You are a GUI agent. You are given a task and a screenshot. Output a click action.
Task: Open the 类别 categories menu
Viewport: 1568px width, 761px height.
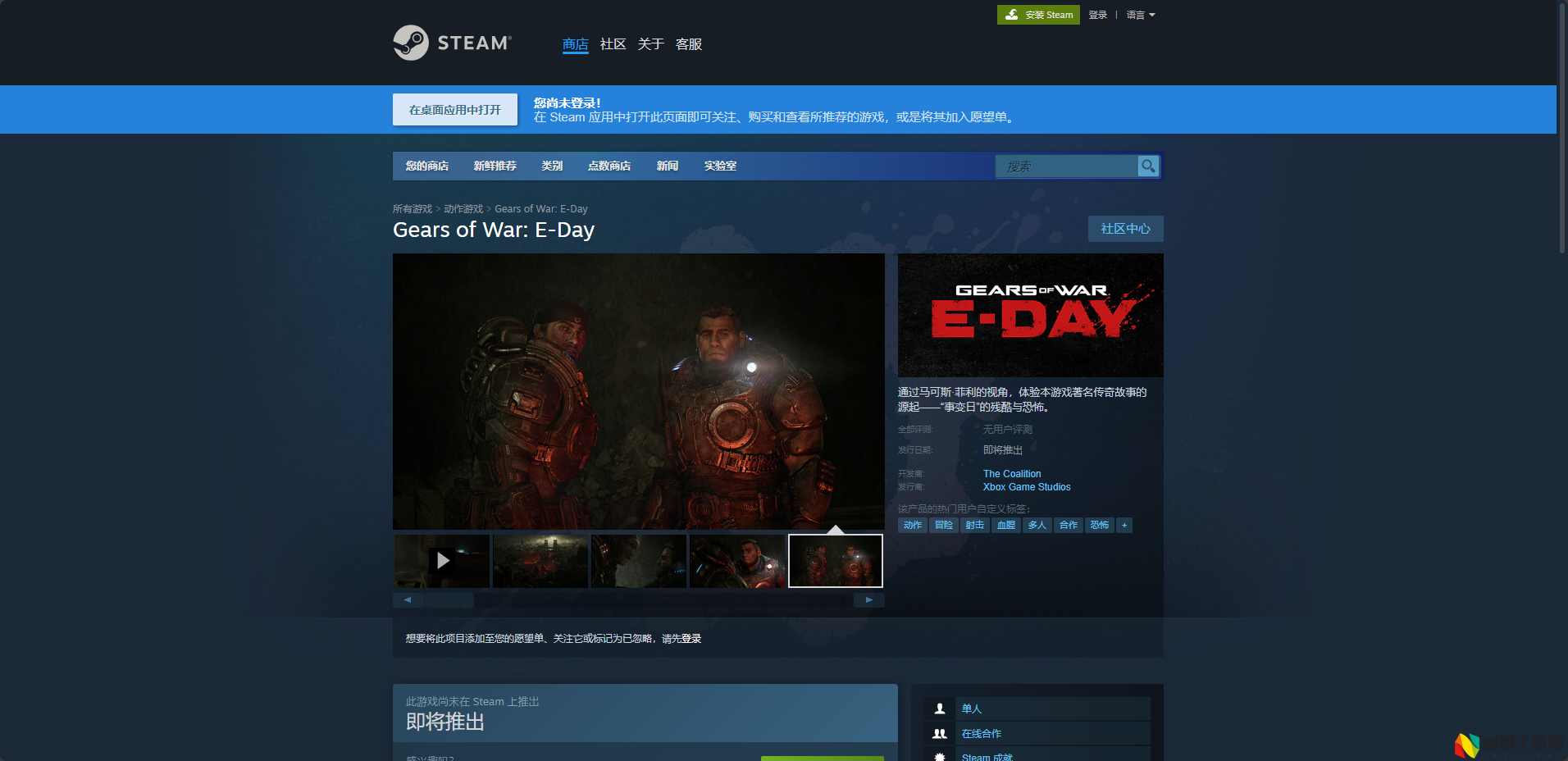coord(552,166)
